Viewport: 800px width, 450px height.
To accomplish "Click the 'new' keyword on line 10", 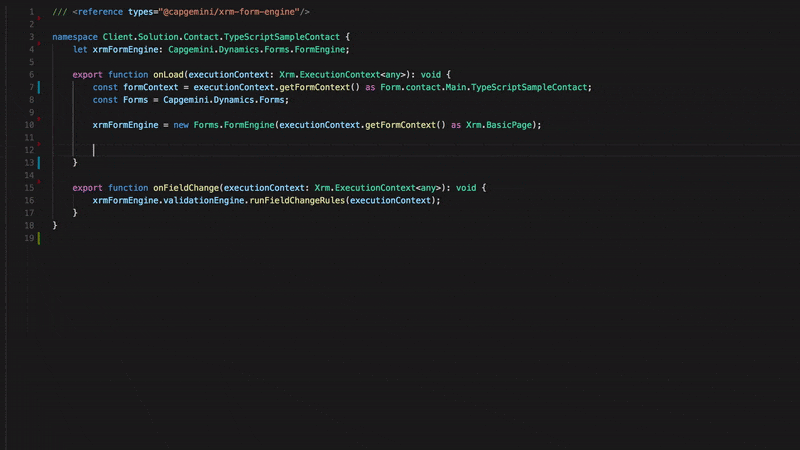I will click(181, 125).
